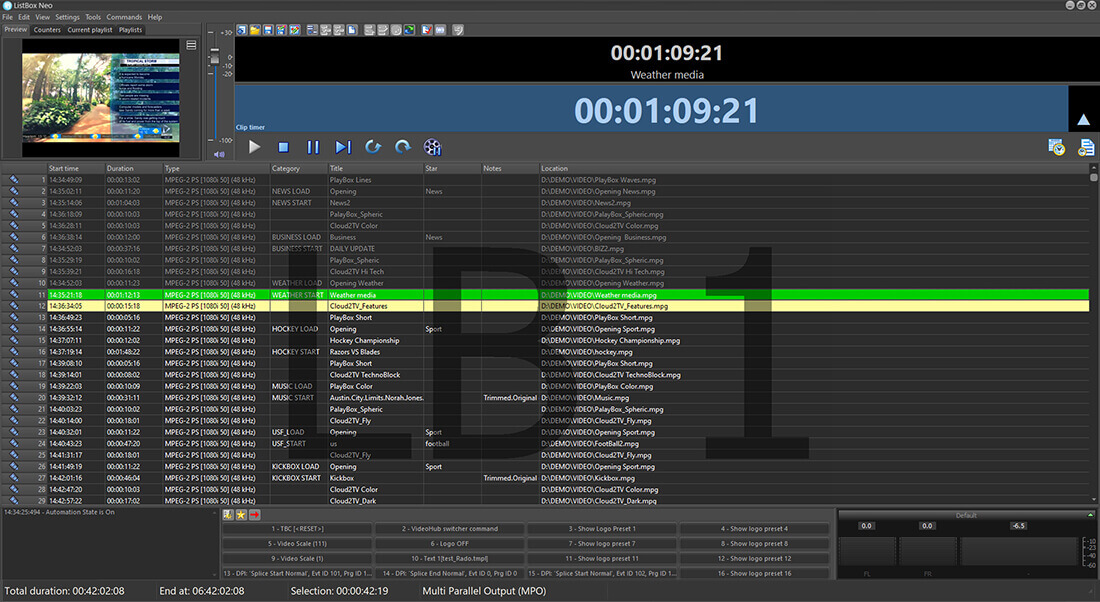The image size is (1100, 602).
Task: Select the 'Razors VS Blades' row title
Action: [x=354, y=352]
